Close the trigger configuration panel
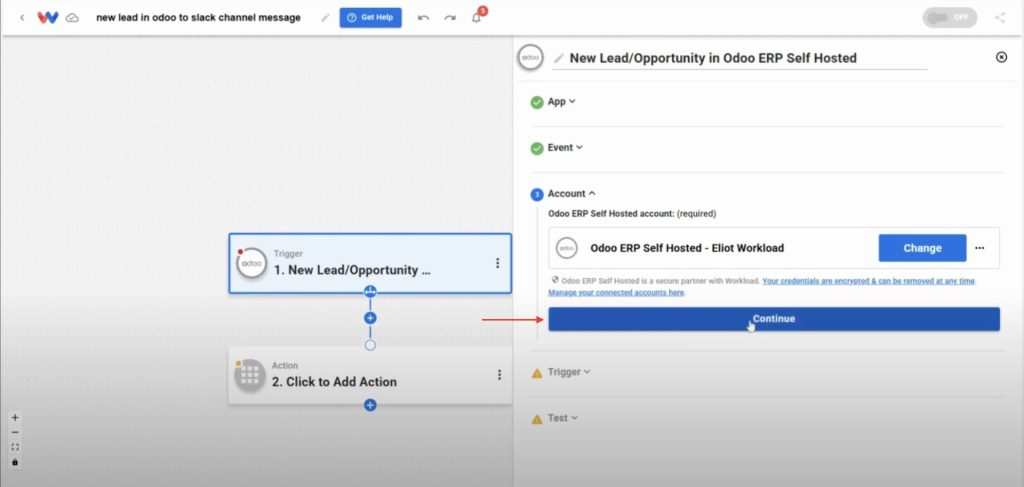The height and width of the screenshot is (487, 1024). 1001,57
